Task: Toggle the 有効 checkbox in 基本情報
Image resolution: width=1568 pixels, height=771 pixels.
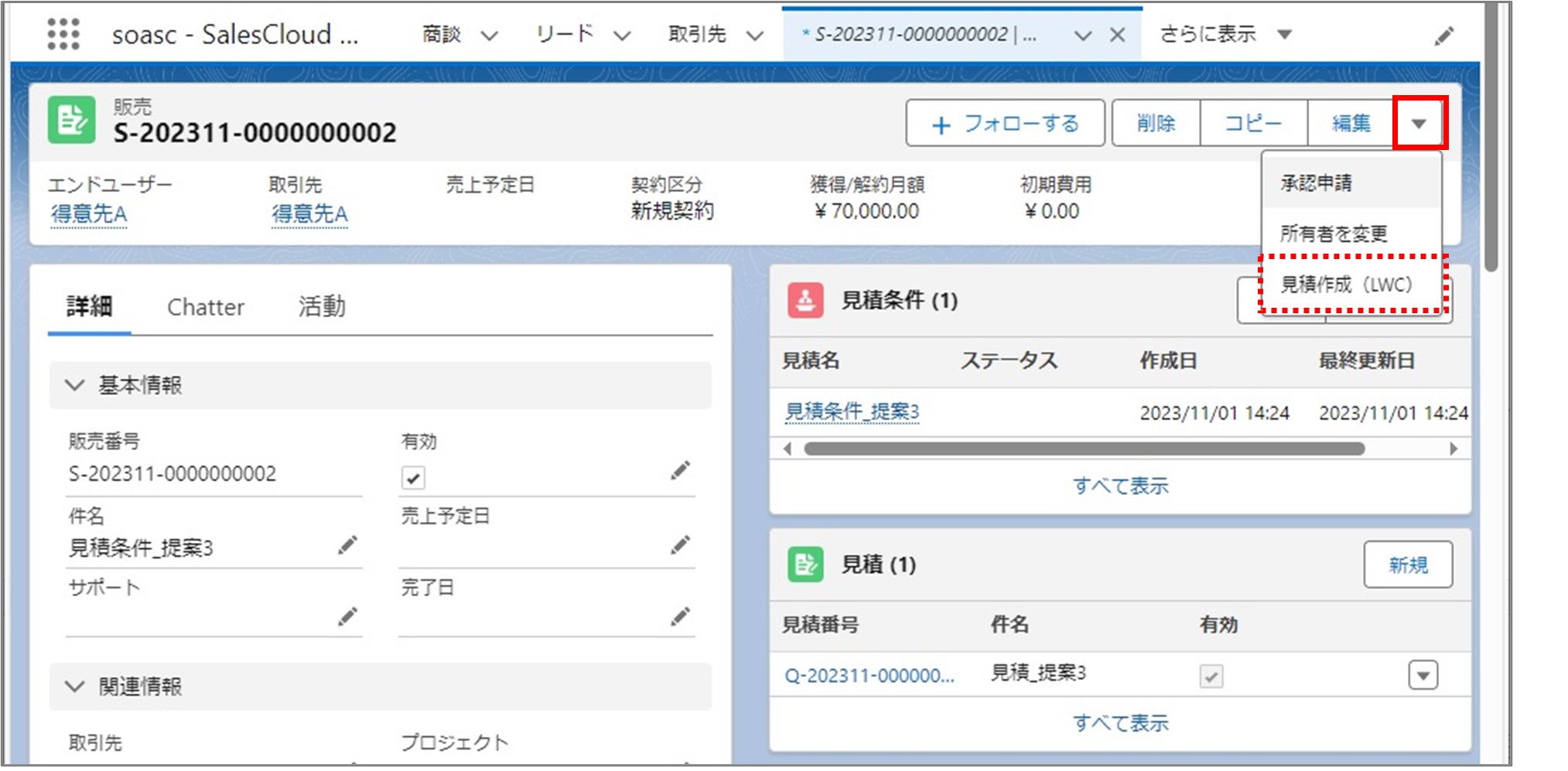Action: coord(413,478)
